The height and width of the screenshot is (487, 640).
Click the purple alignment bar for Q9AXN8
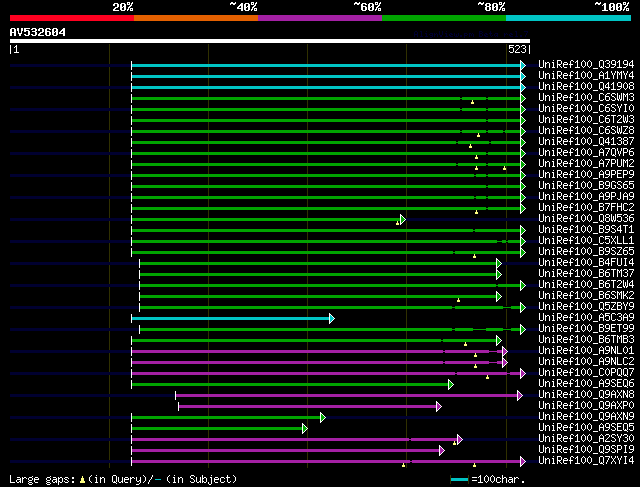click(x=347, y=395)
